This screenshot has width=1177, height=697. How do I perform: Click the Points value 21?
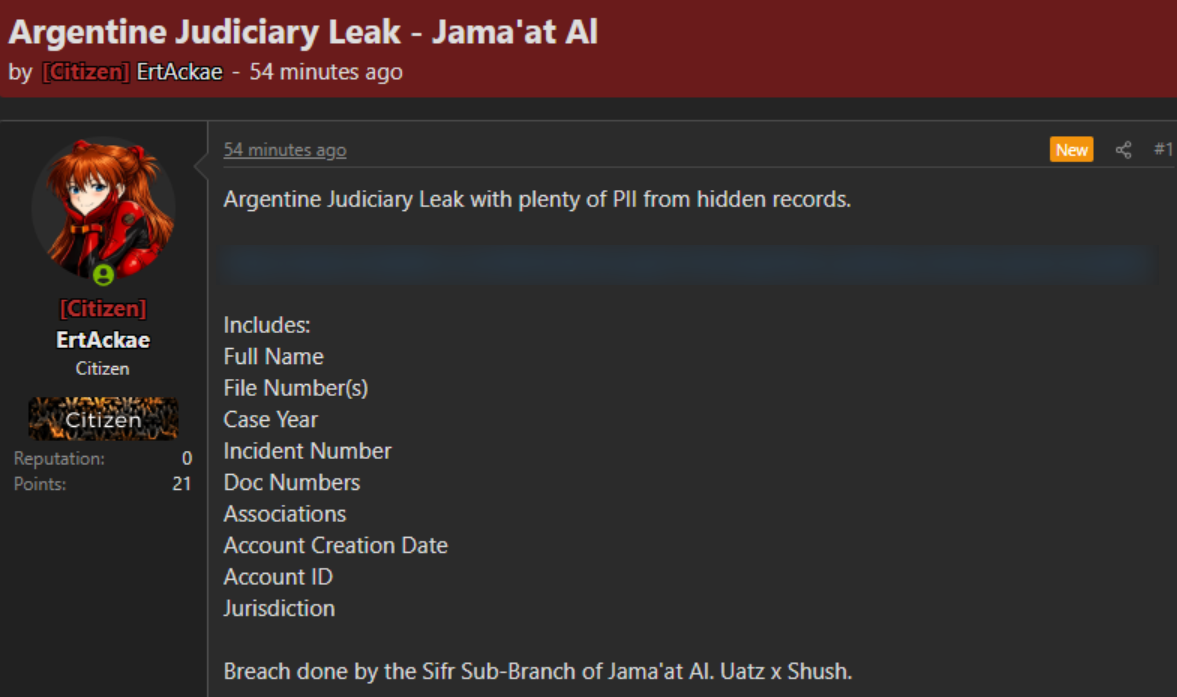point(182,484)
